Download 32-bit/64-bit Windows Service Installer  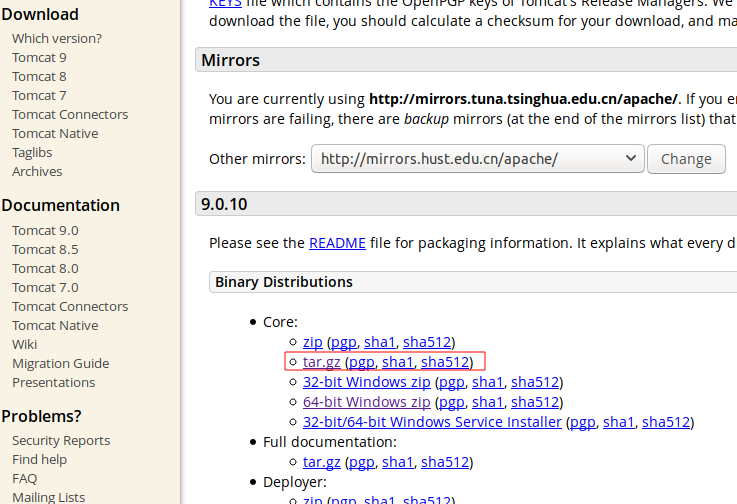(432, 422)
